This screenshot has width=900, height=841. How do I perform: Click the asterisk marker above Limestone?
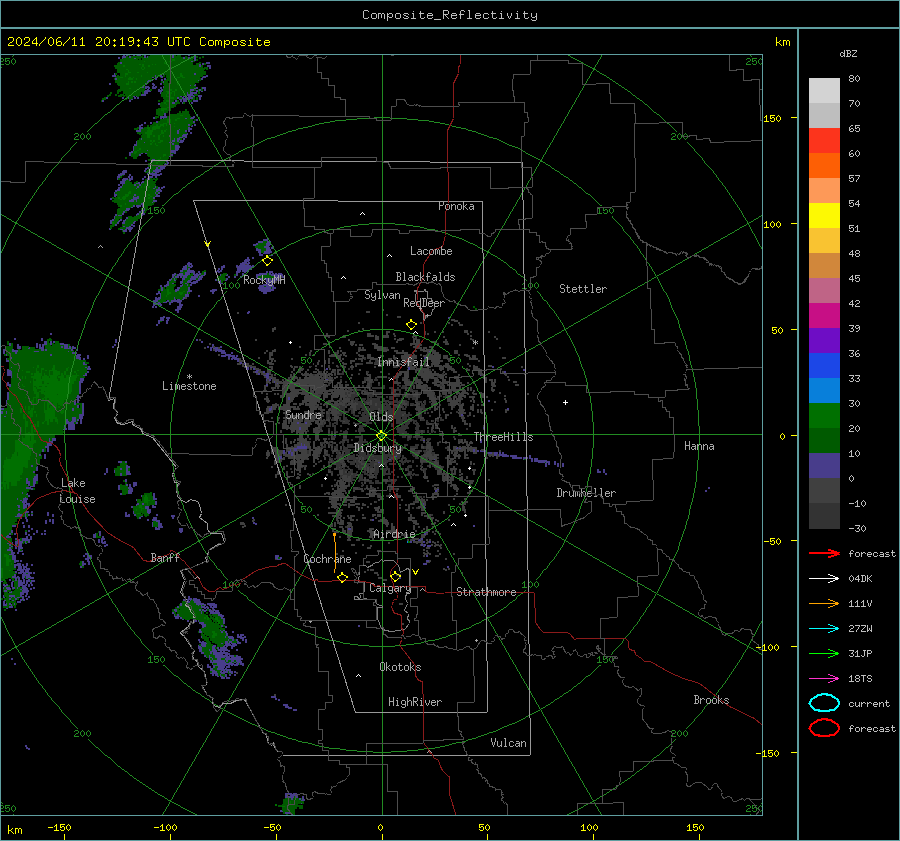pyautogui.click(x=189, y=377)
